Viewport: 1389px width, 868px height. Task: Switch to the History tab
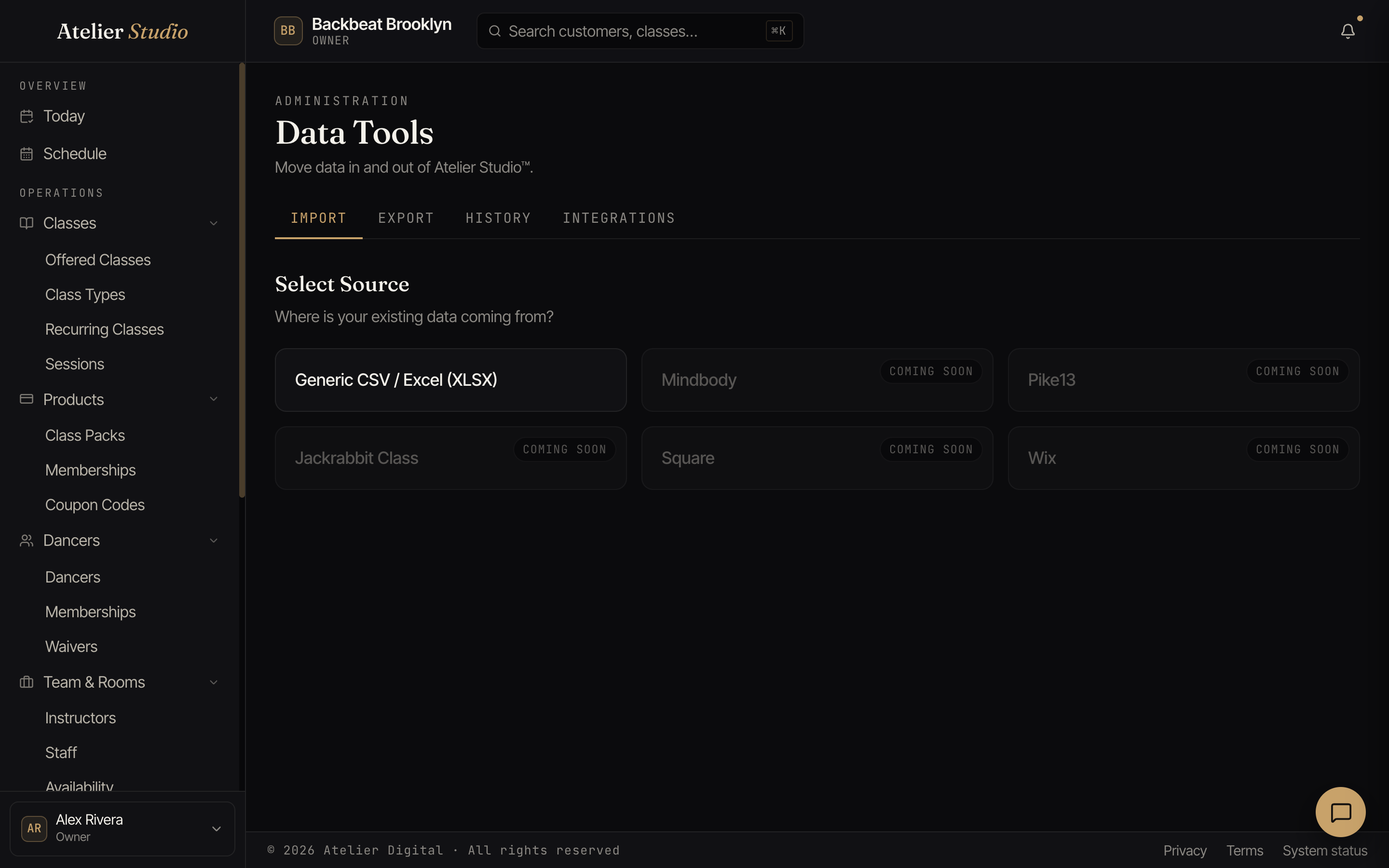[x=498, y=218]
